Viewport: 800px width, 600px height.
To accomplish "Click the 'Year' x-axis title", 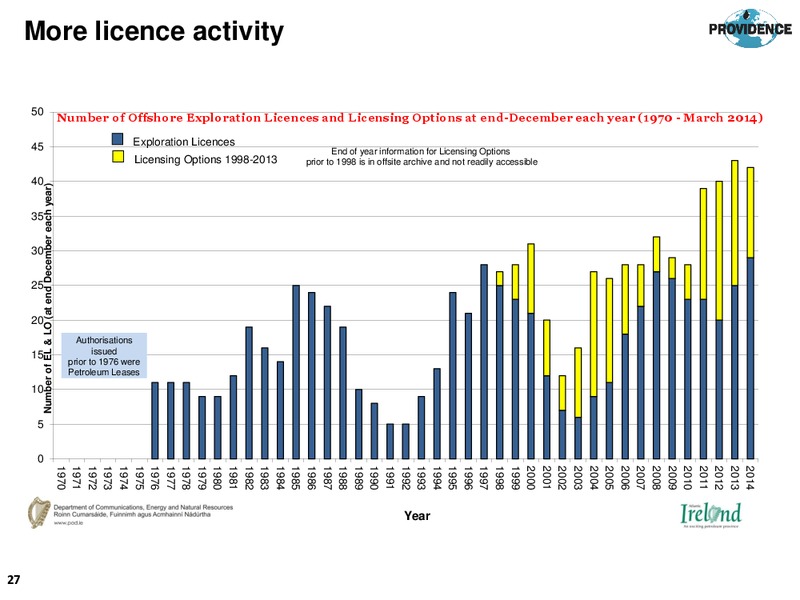I will coord(417,516).
